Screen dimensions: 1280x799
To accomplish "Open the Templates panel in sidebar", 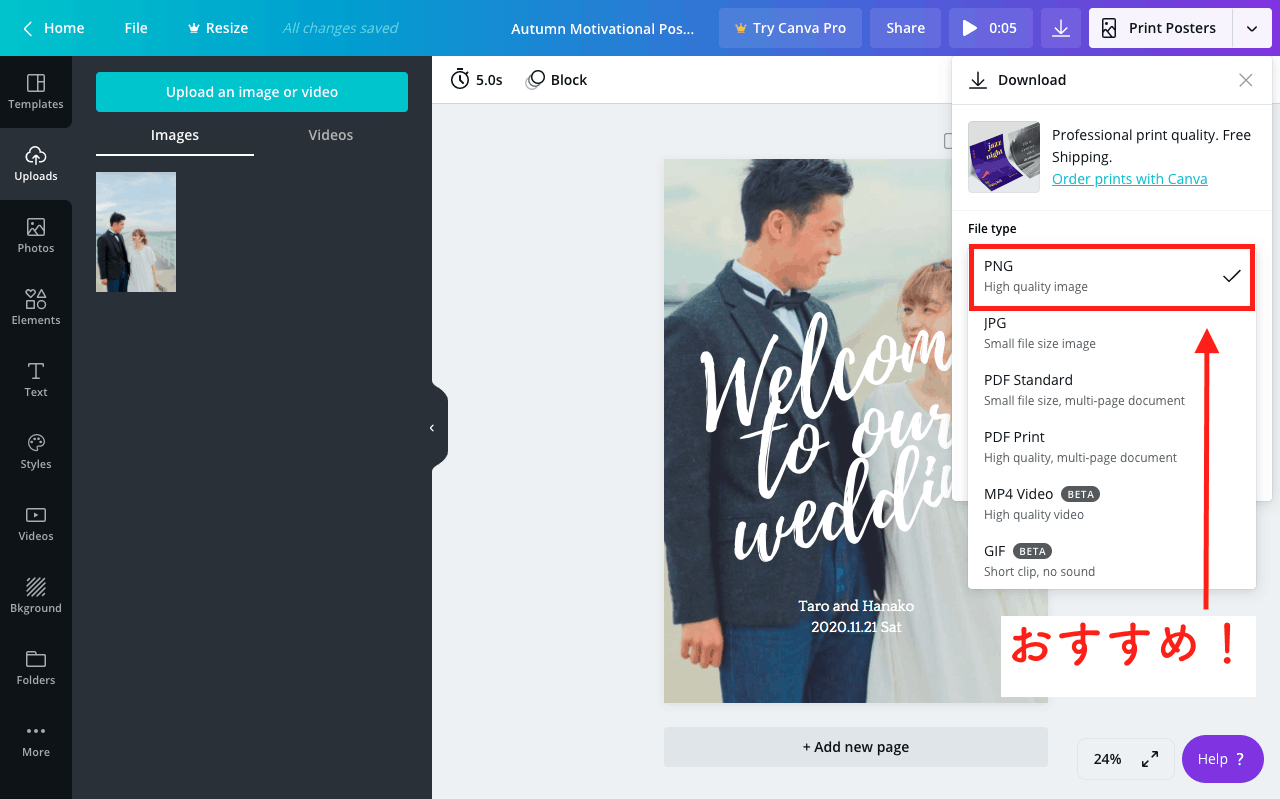I will [x=36, y=91].
